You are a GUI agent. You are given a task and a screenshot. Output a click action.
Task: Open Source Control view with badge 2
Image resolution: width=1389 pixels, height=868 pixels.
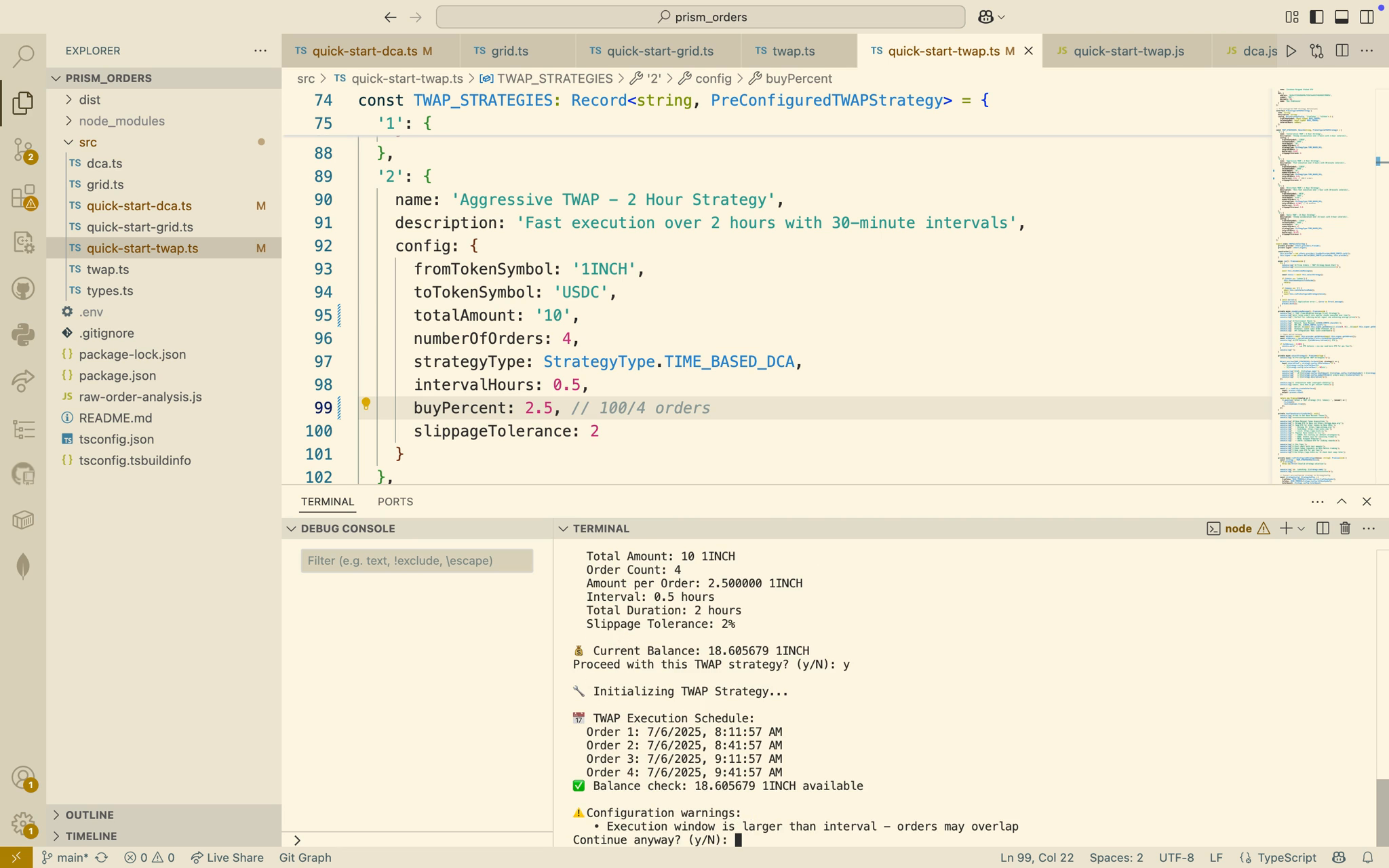tap(23, 149)
